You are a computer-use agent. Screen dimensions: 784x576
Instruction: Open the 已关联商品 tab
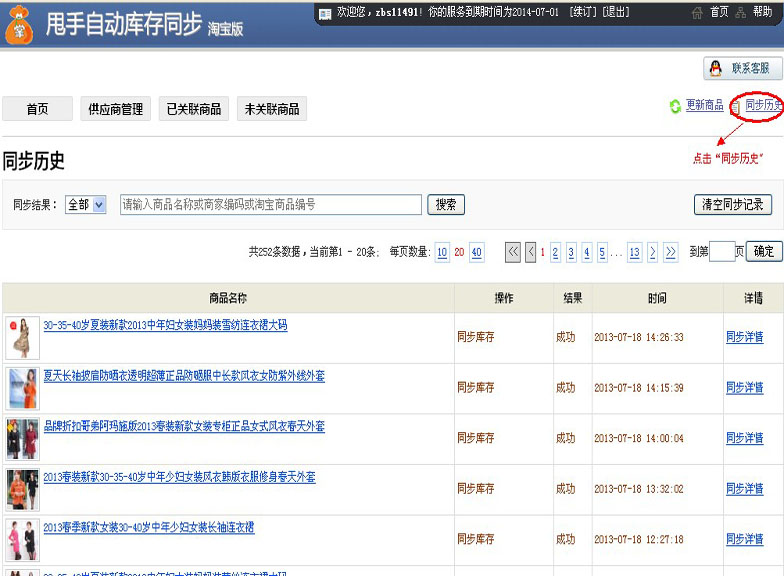coord(194,108)
